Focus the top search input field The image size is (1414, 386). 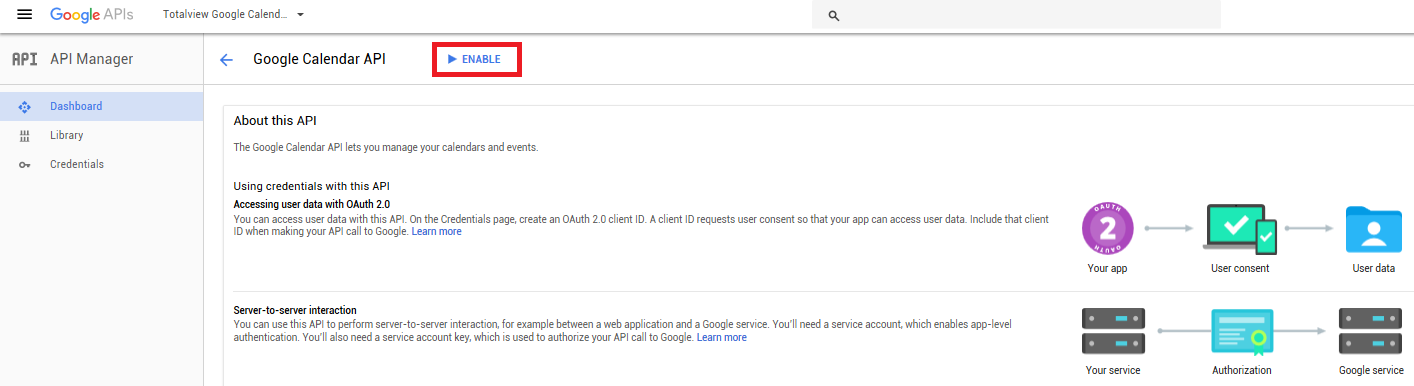pyautogui.click(x=1016, y=15)
